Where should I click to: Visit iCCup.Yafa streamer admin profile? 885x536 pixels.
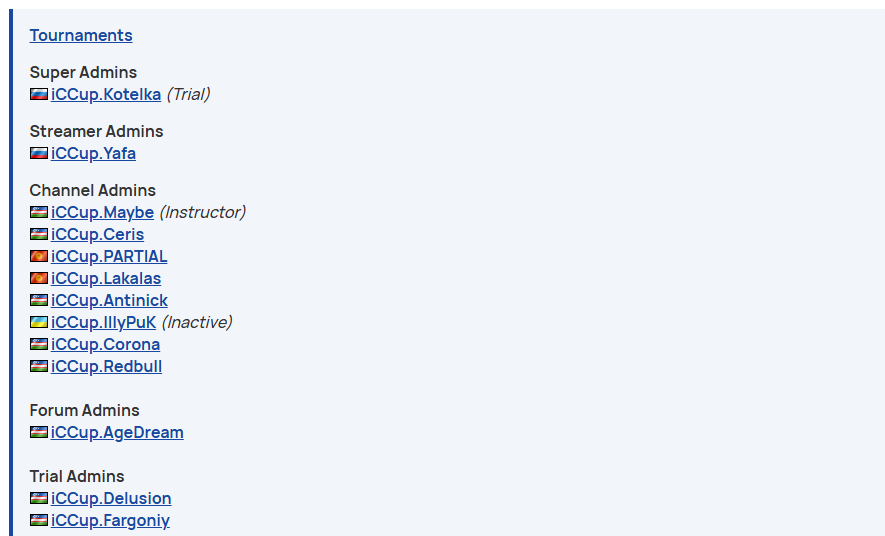(x=93, y=153)
